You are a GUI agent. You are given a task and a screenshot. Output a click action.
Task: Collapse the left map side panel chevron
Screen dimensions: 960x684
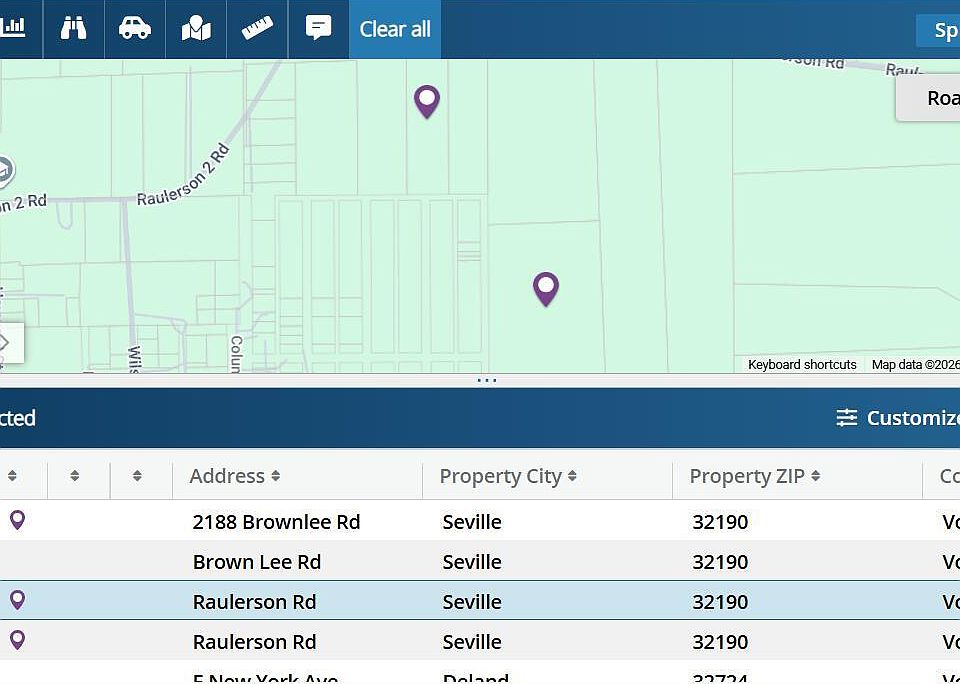pos(5,341)
